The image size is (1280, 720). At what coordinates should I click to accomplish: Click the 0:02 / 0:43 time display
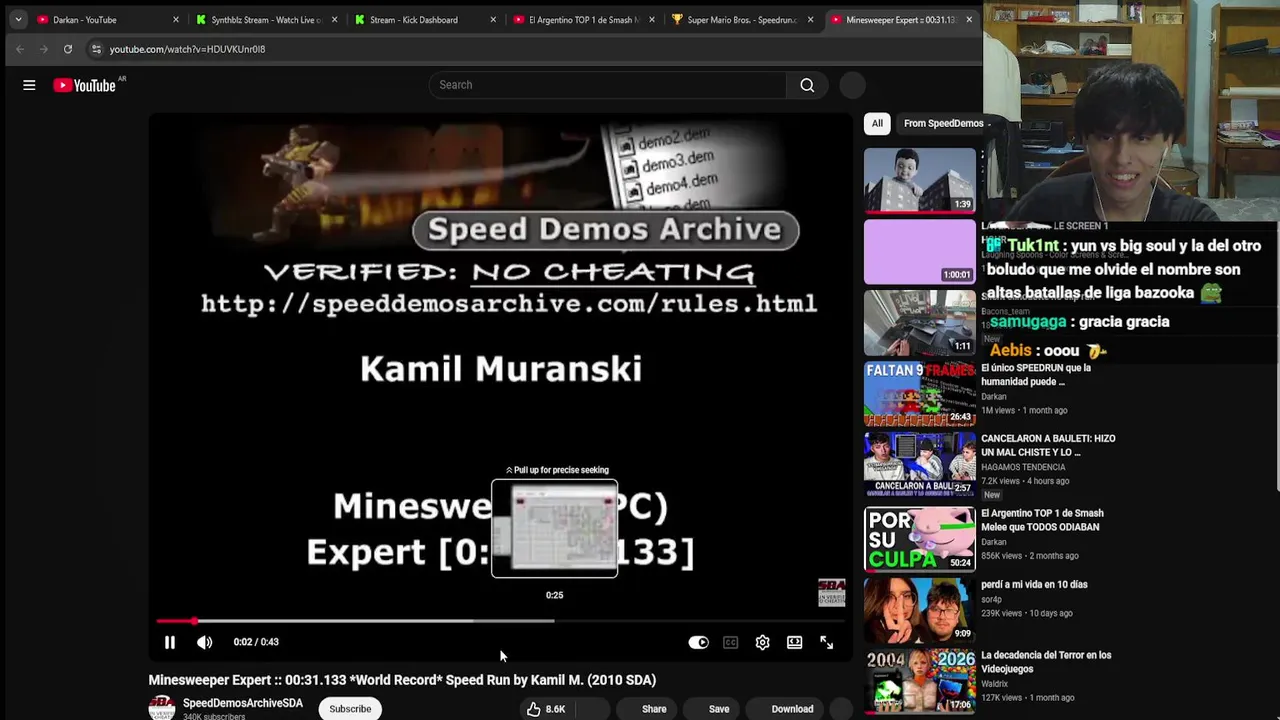[256, 642]
